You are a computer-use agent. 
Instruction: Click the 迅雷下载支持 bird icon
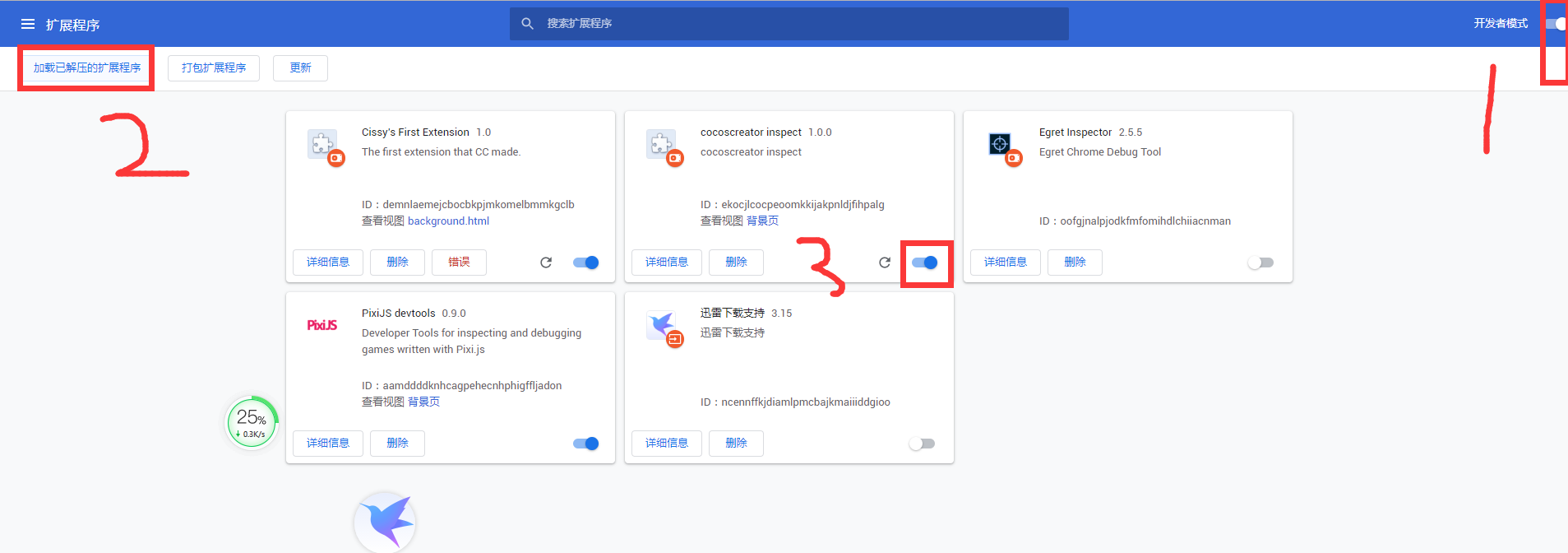pos(661,325)
